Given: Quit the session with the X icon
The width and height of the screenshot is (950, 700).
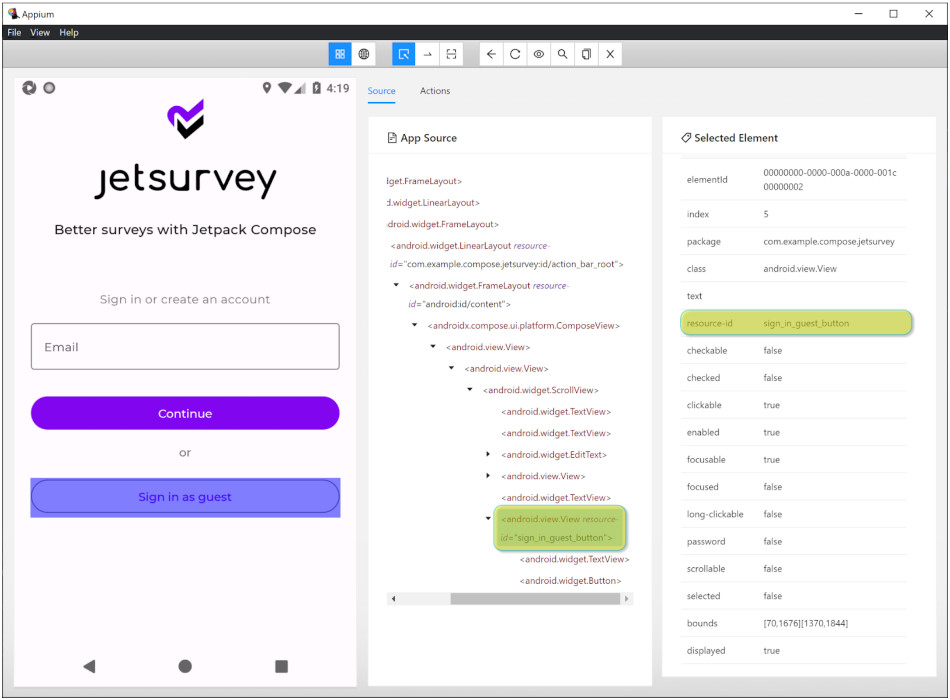Looking at the screenshot, I should [610, 54].
